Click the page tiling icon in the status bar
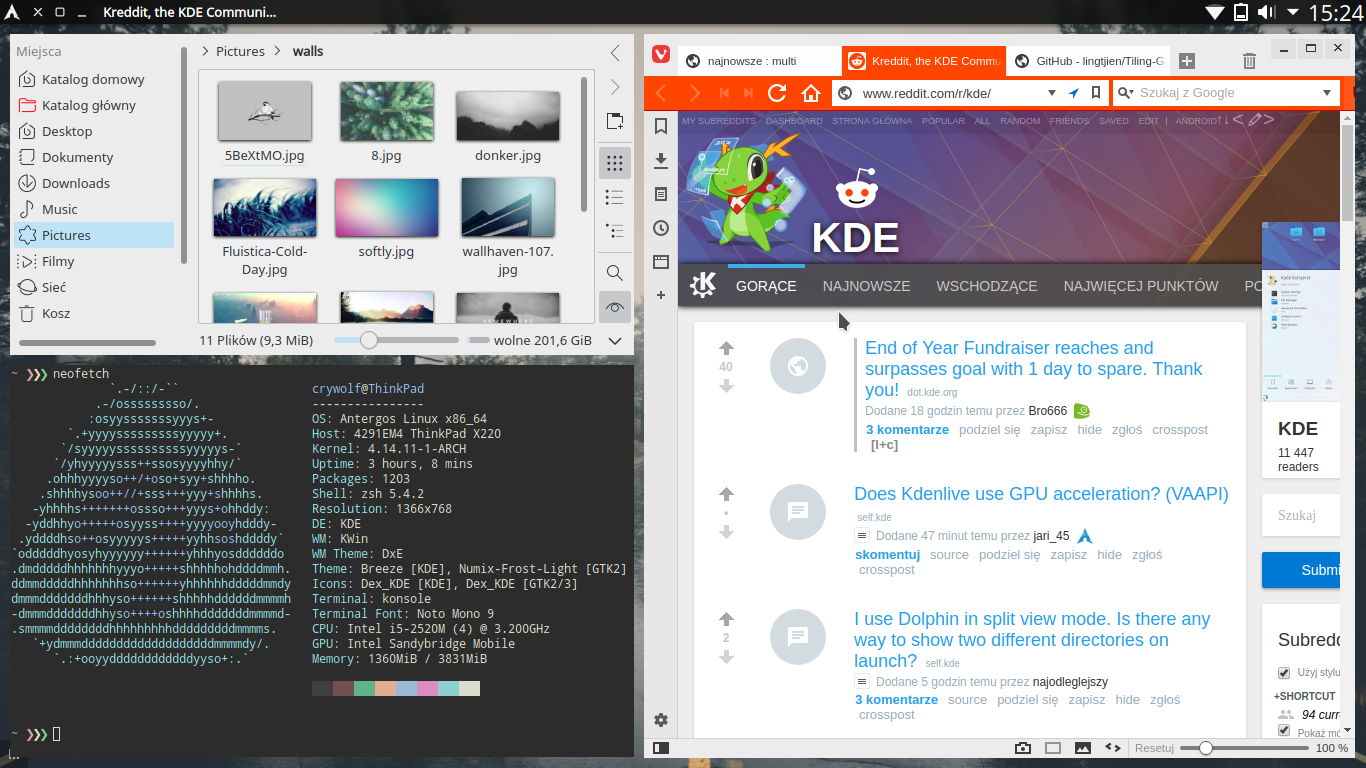The width and height of the screenshot is (1366, 768). (x=1052, y=748)
